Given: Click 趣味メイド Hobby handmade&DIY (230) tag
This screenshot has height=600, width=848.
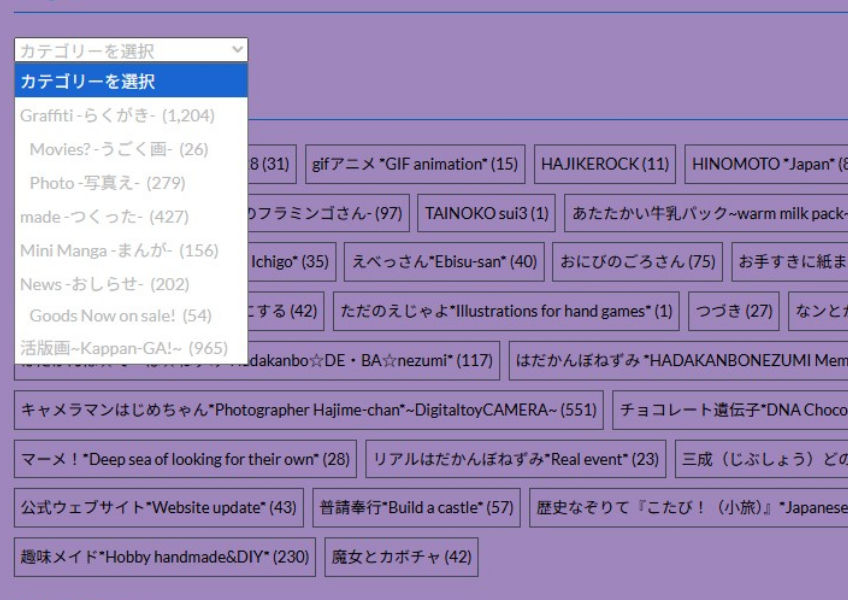Looking at the screenshot, I should pos(164,557).
